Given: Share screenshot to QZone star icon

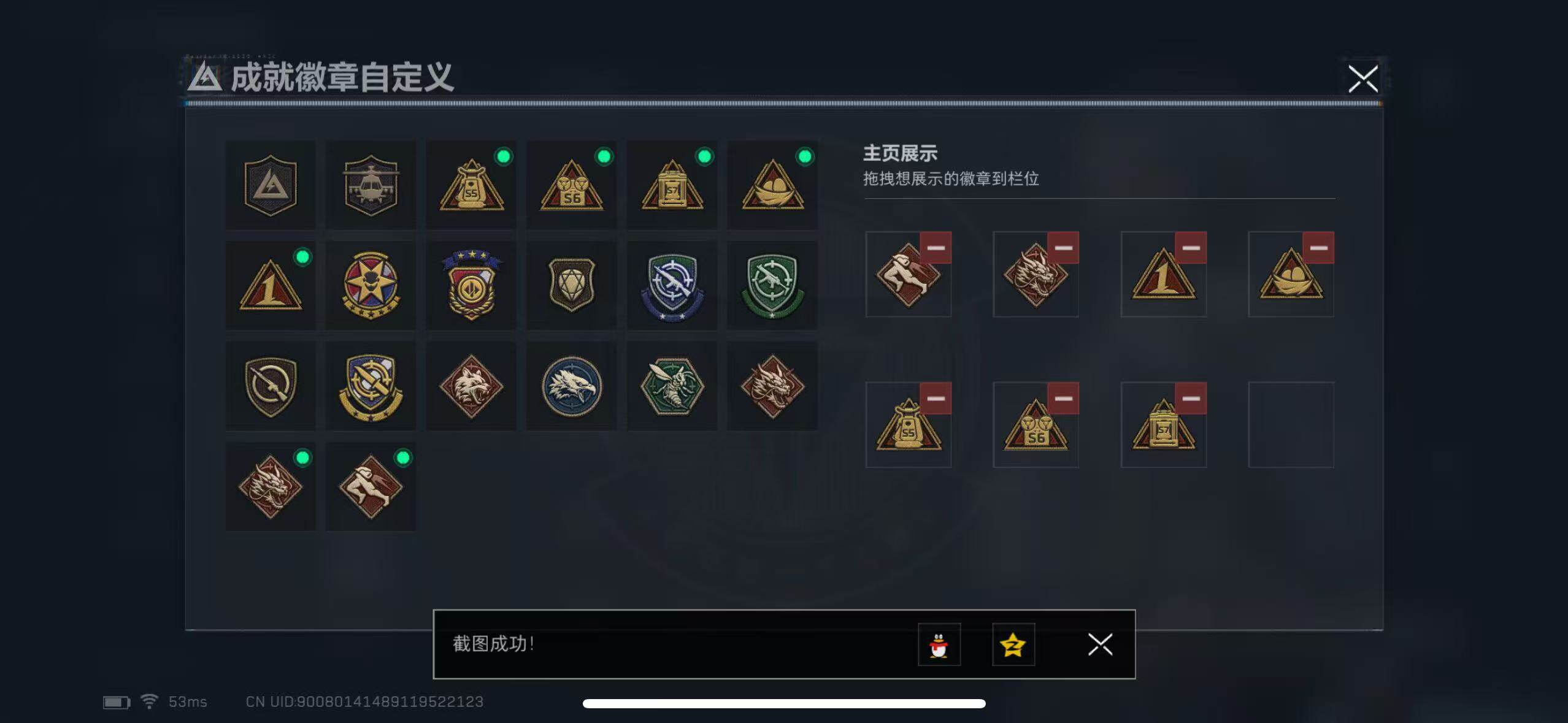Looking at the screenshot, I should [x=1013, y=645].
